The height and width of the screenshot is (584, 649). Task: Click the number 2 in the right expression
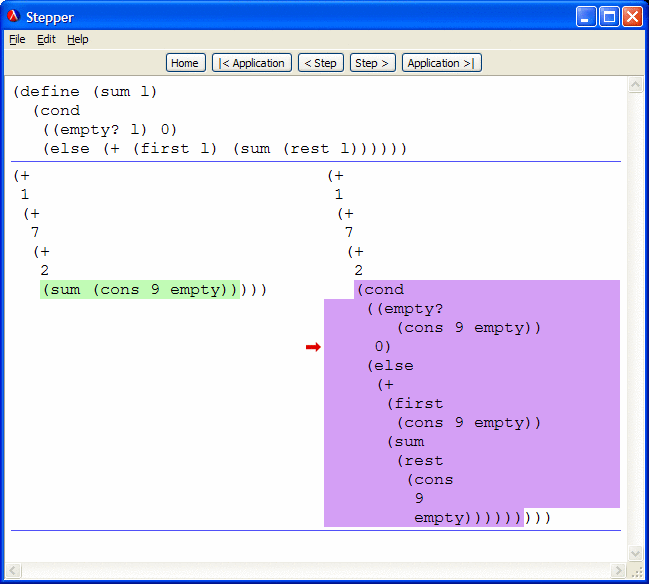point(359,270)
